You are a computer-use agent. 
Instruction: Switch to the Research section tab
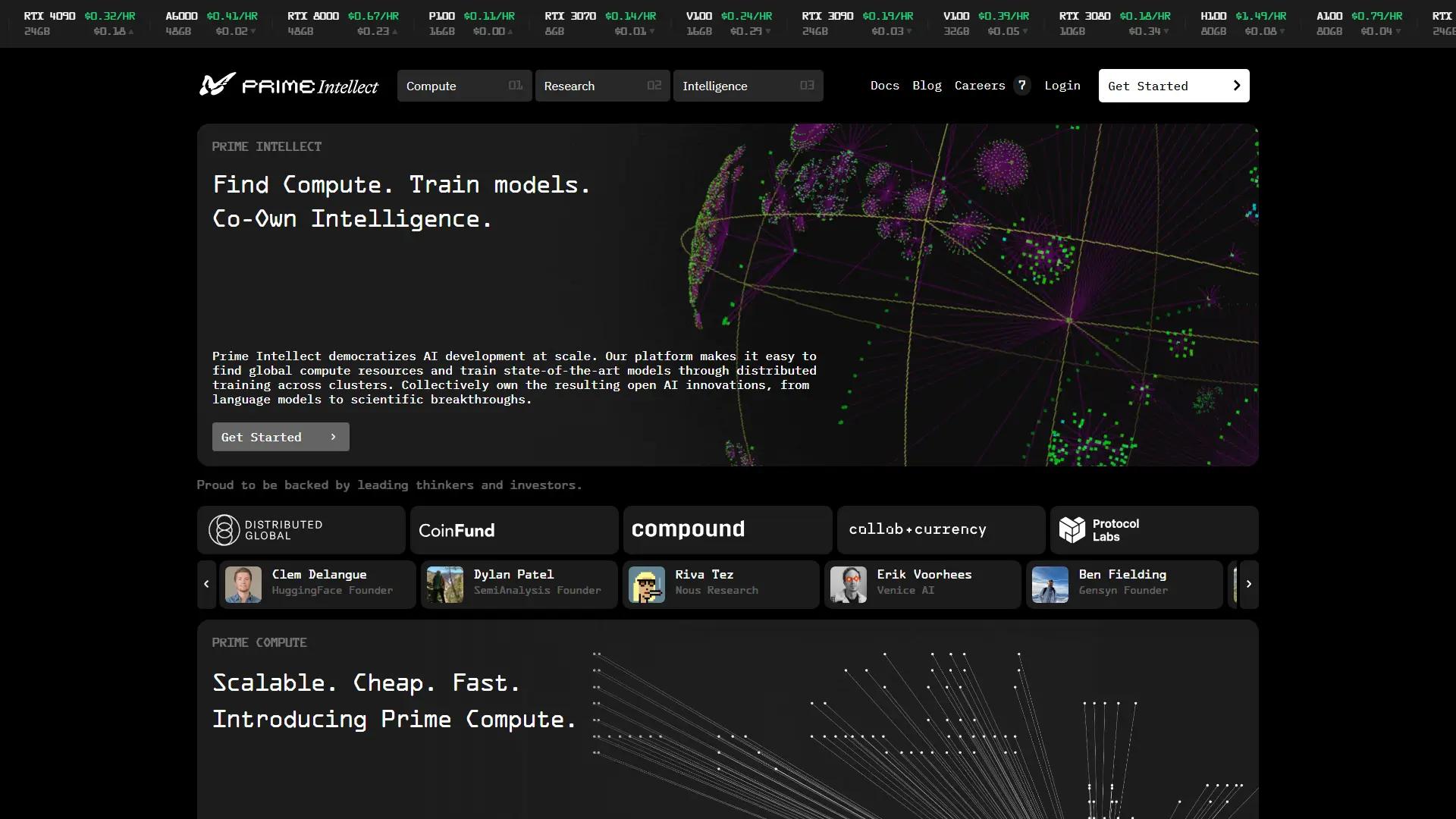pyautogui.click(x=602, y=86)
